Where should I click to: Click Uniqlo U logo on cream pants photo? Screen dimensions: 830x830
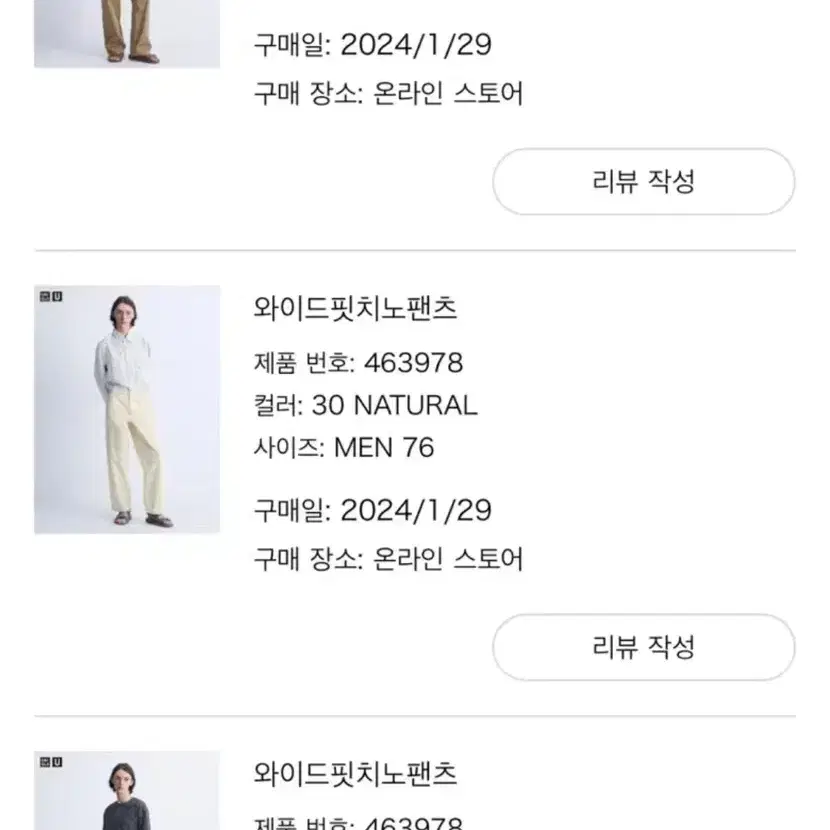[51, 296]
